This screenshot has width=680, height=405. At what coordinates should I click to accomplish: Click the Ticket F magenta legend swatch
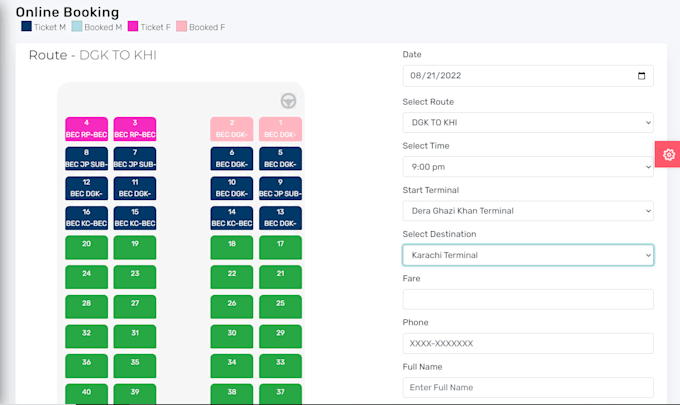click(133, 27)
